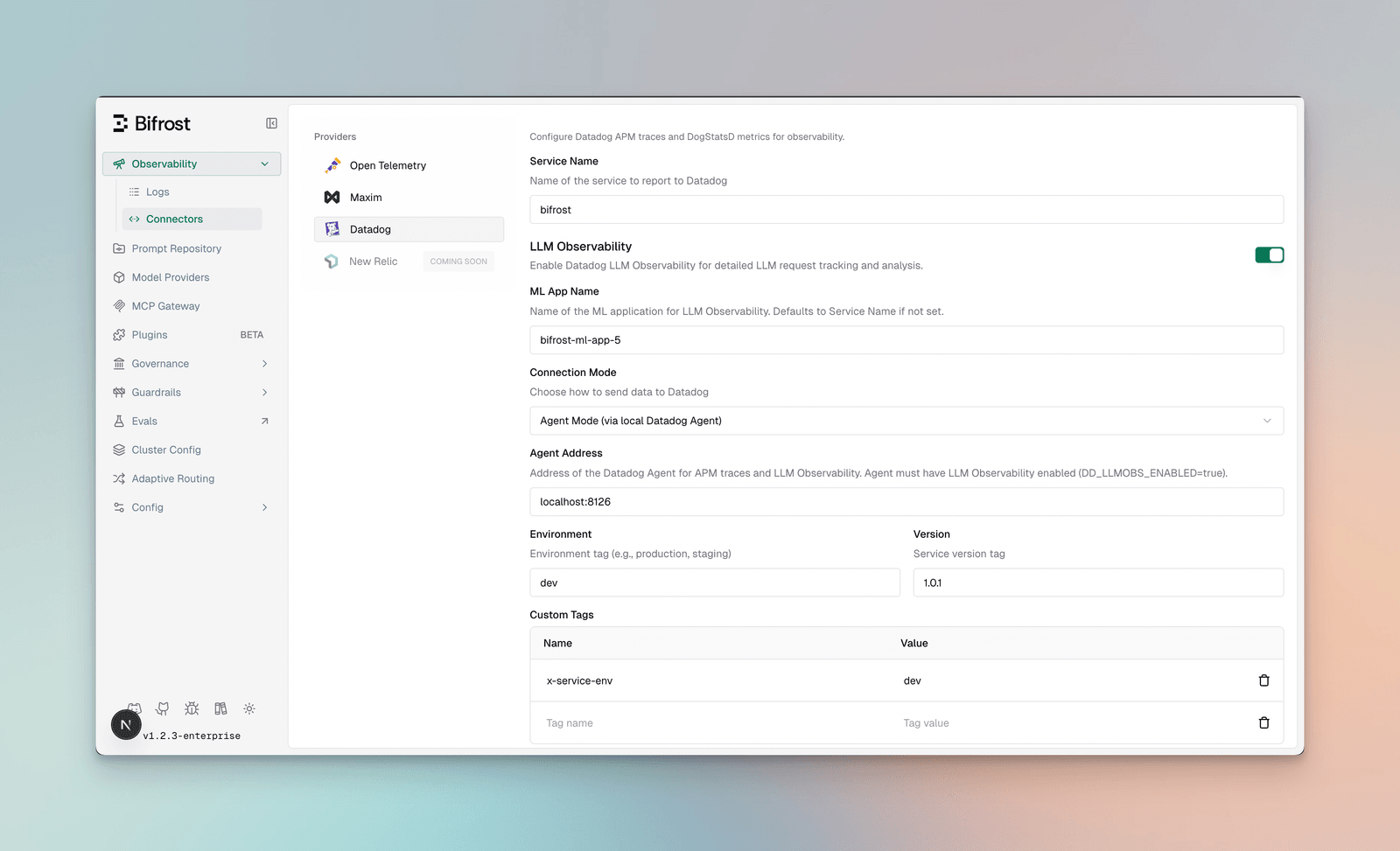Click the Agent Address input
This screenshot has height=851, width=1400.
(x=906, y=502)
